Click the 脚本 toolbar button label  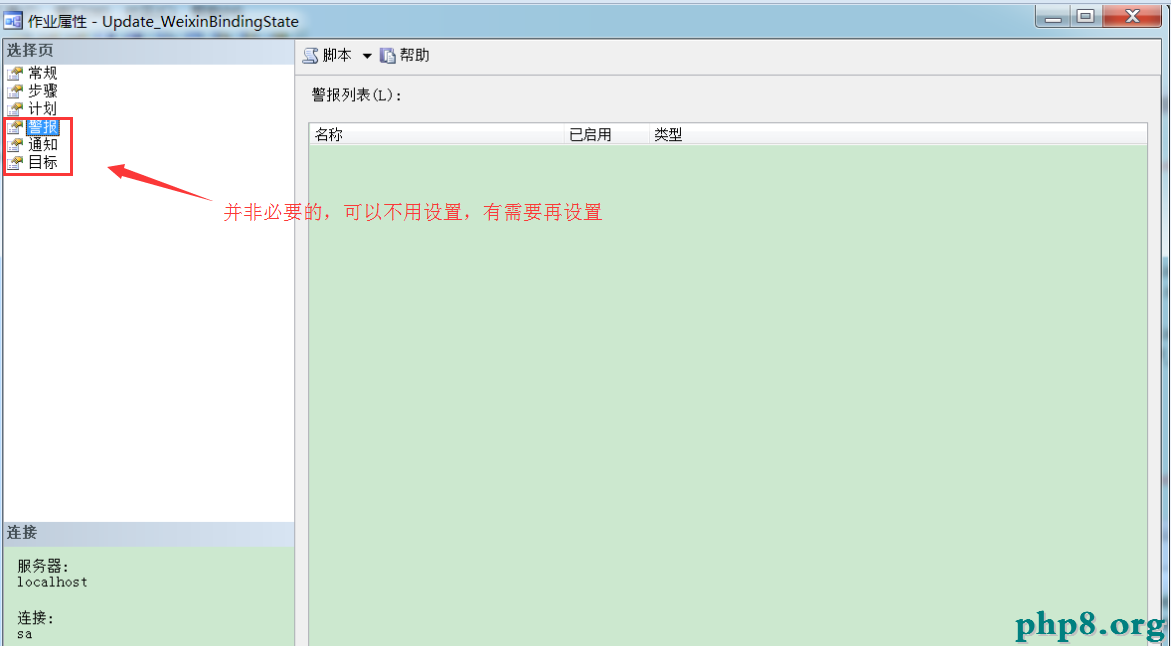pos(337,55)
